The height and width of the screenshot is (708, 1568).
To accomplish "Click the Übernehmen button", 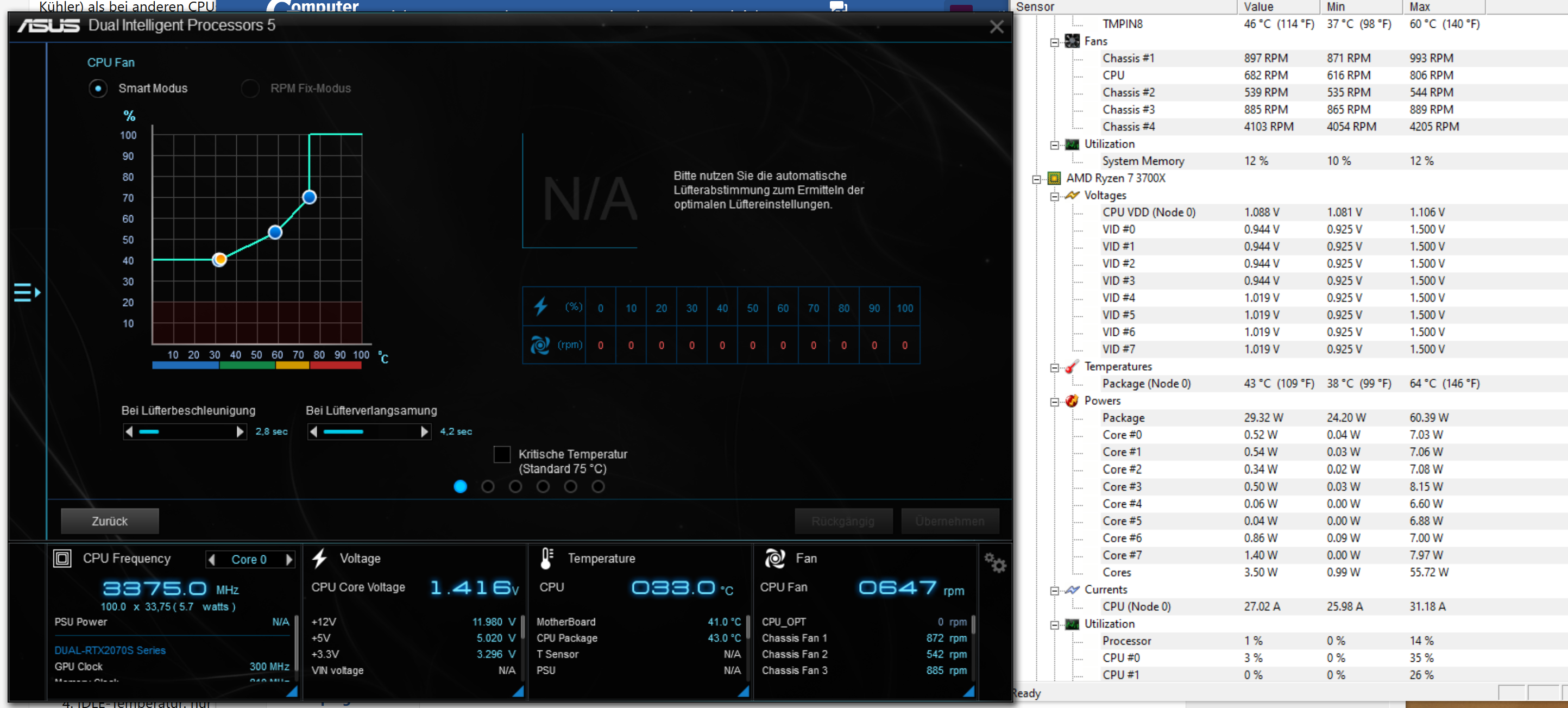I will tap(949, 521).
